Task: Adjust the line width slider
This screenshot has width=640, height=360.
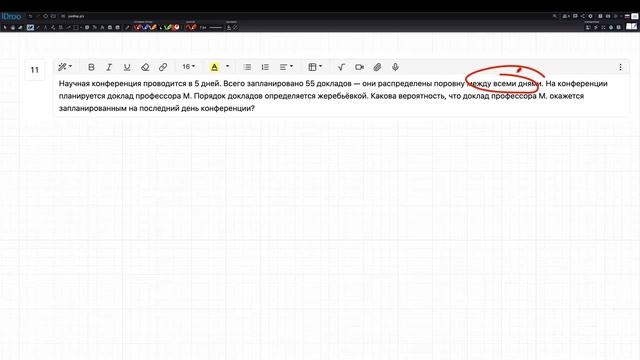Action: [x=216, y=27]
